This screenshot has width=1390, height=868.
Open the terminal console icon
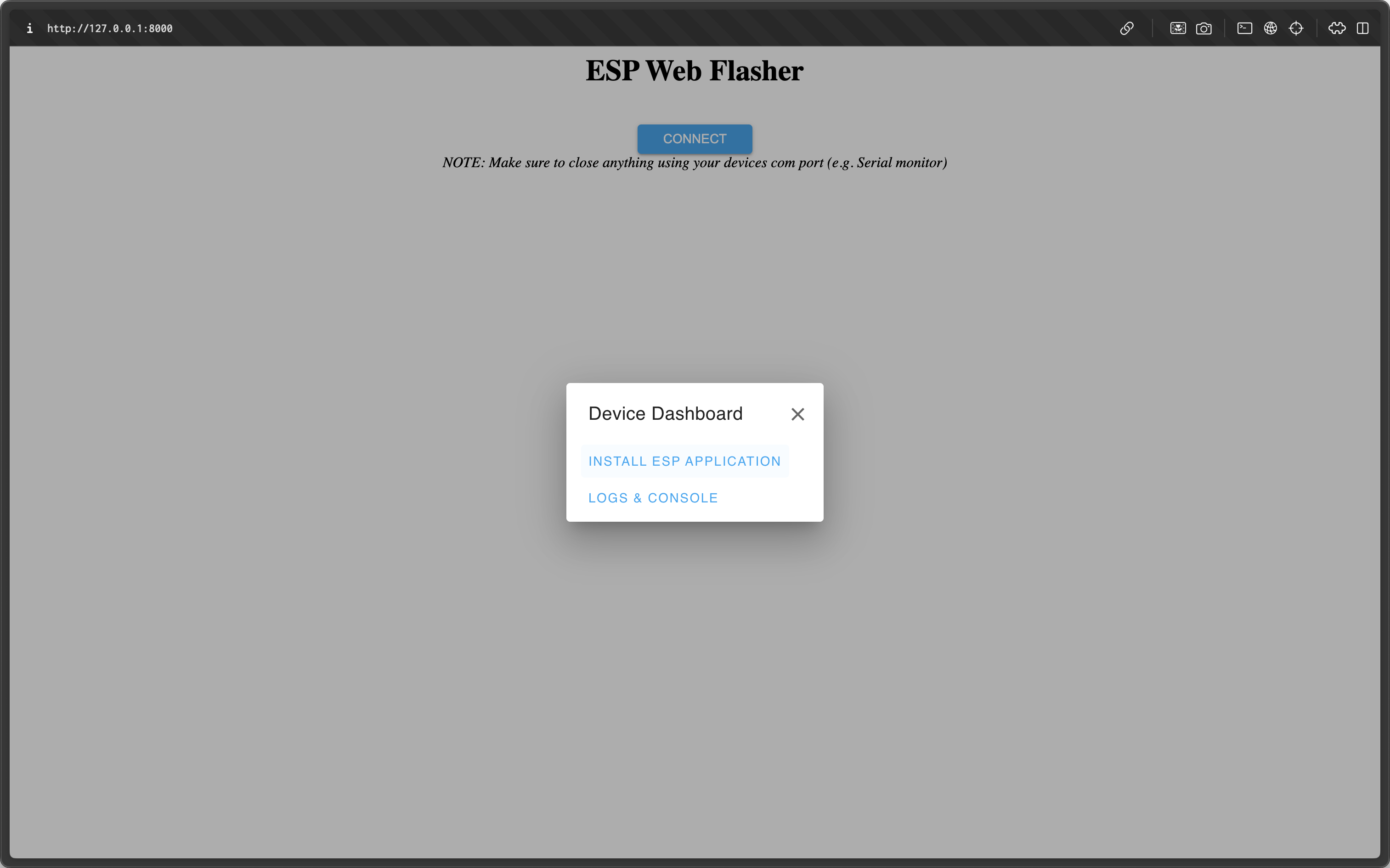1244,28
